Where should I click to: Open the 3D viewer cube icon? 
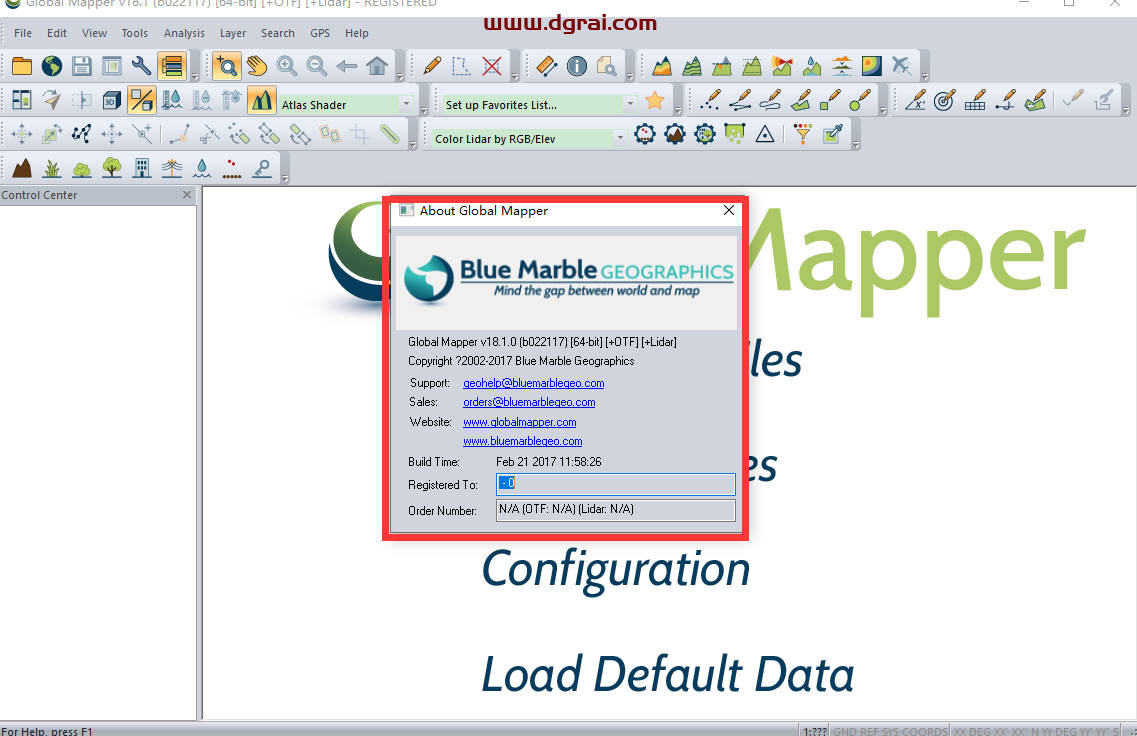[112, 100]
